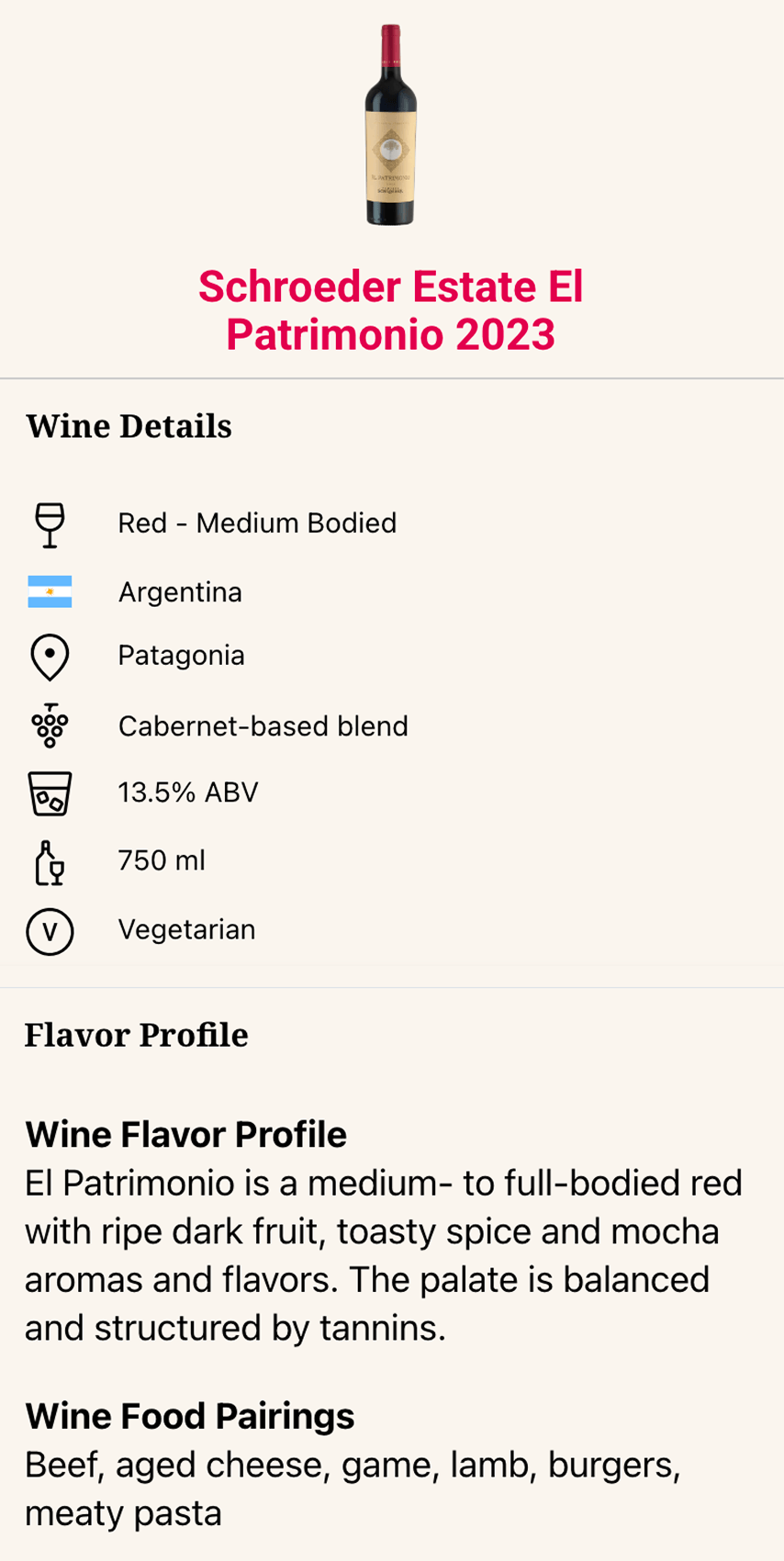Select the Cabernet-based blend text
Screen dimensions: 784x1561
263,726
